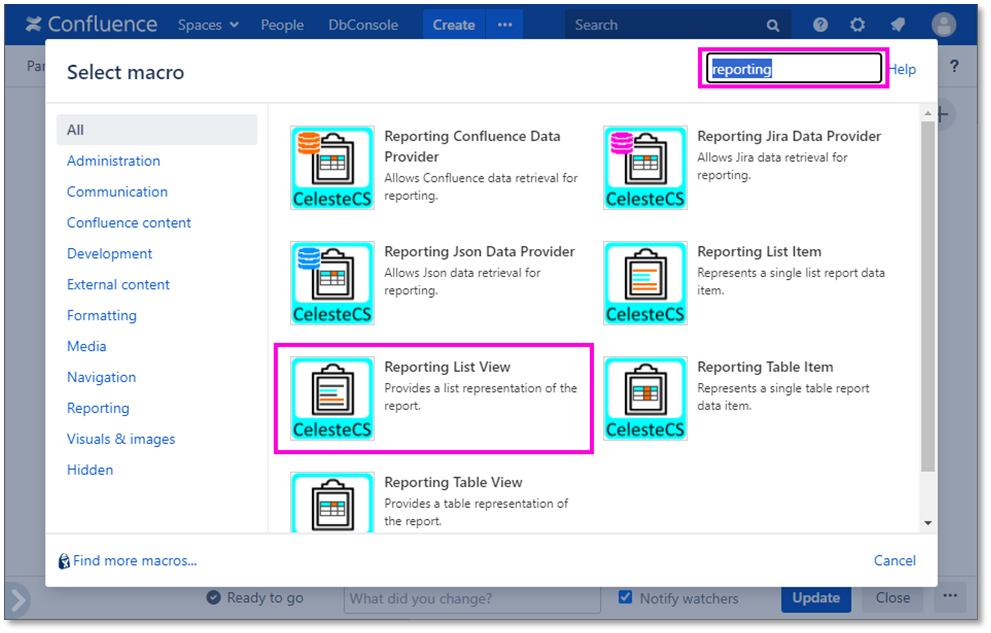Viewport: 991px width, 633px height.
Task: Click the Confluence logo in header
Action: click(x=91, y=24)
